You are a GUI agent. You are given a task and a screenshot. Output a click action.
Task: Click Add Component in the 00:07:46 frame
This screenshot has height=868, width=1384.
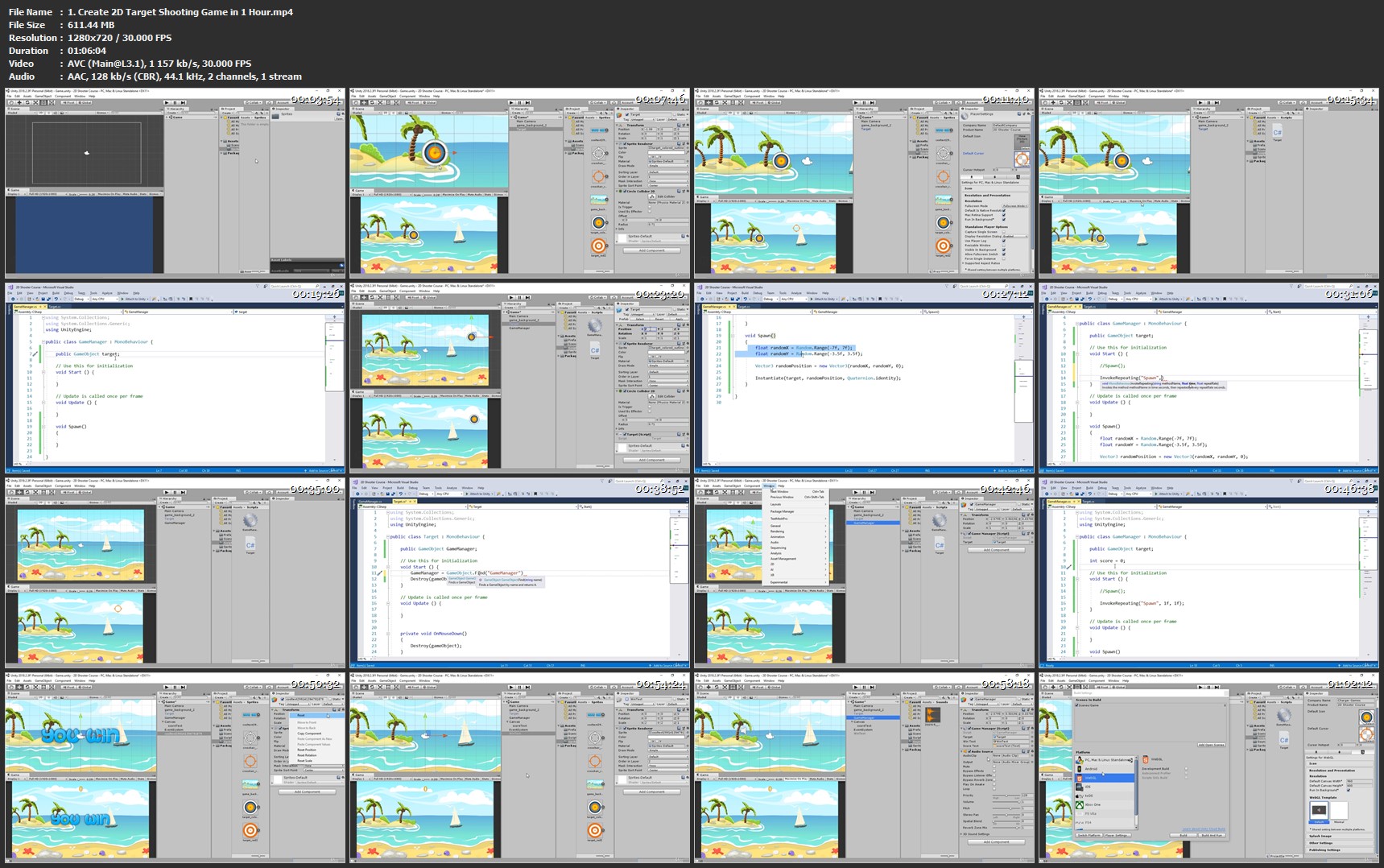(652, 250)
